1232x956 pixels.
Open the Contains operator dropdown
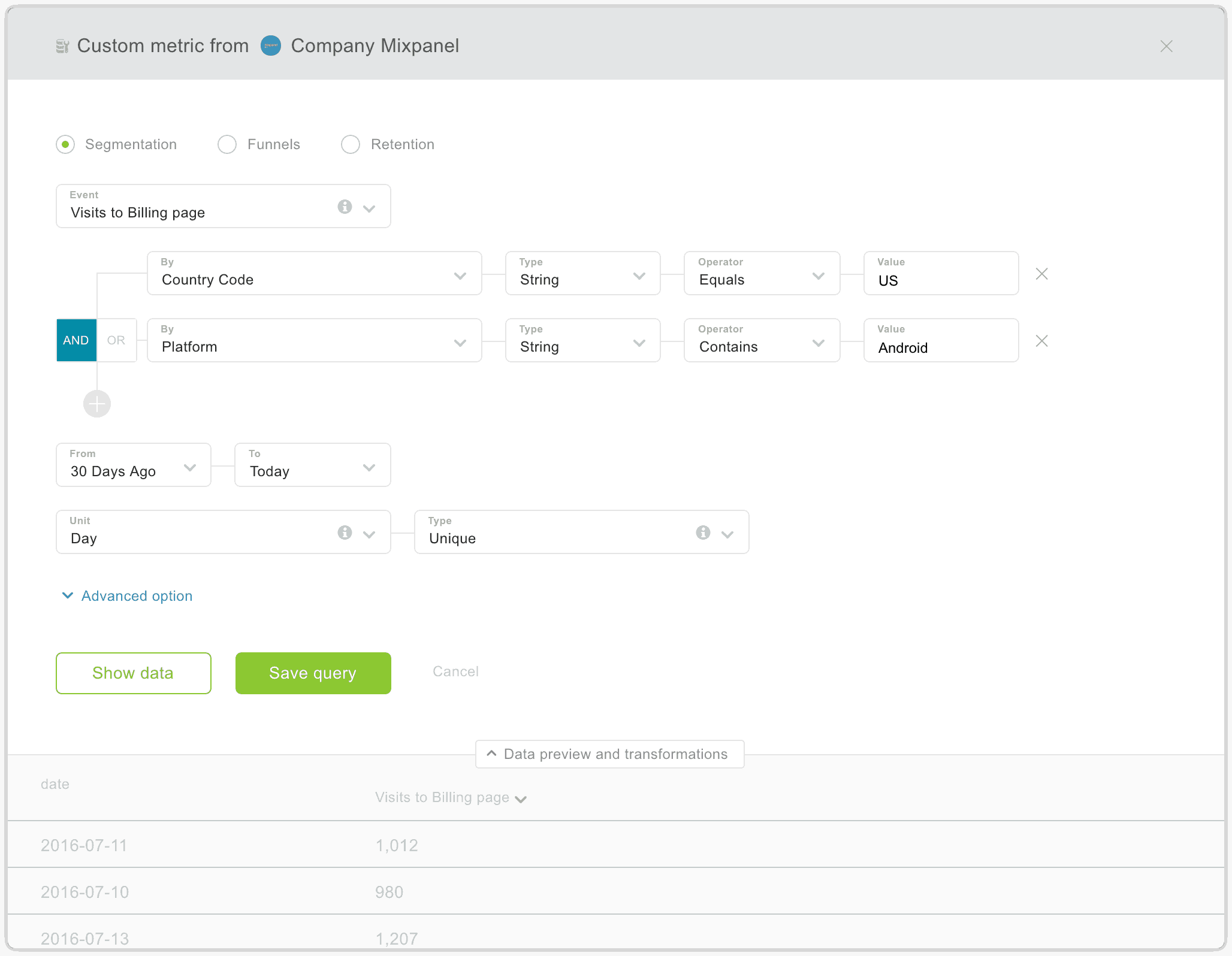tap(761, 341)
